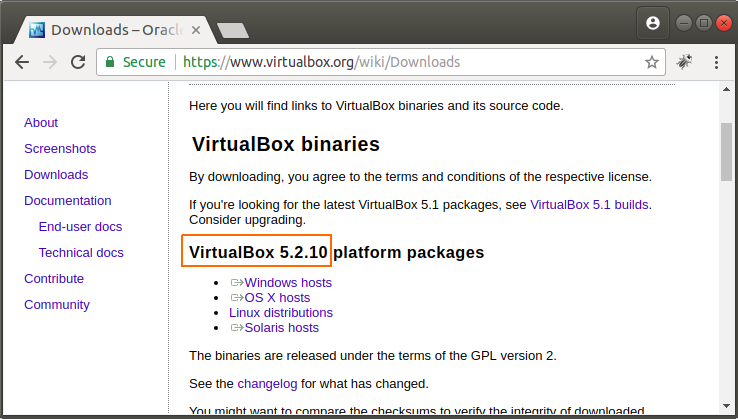Click the vertical scrollbar thumb

726,152
